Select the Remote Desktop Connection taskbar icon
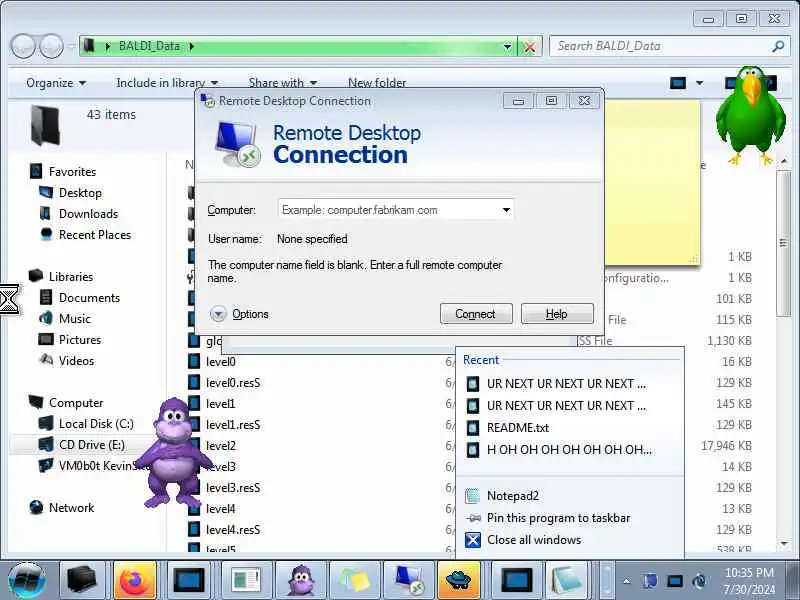 (x=409, y=580)
